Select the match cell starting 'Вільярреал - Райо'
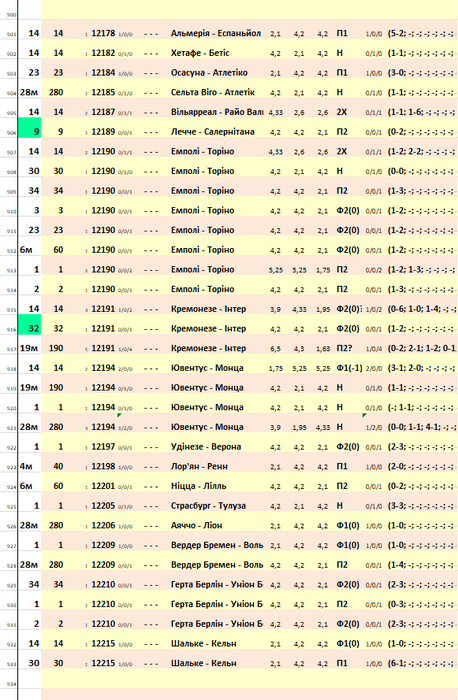Screen dimensions: 458x700 217,112
